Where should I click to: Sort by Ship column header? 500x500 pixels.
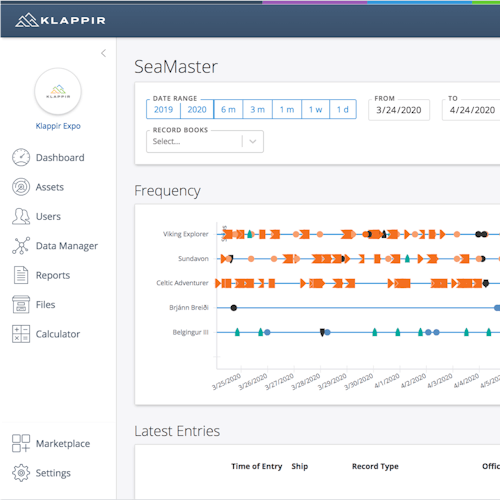pos(300,466)
